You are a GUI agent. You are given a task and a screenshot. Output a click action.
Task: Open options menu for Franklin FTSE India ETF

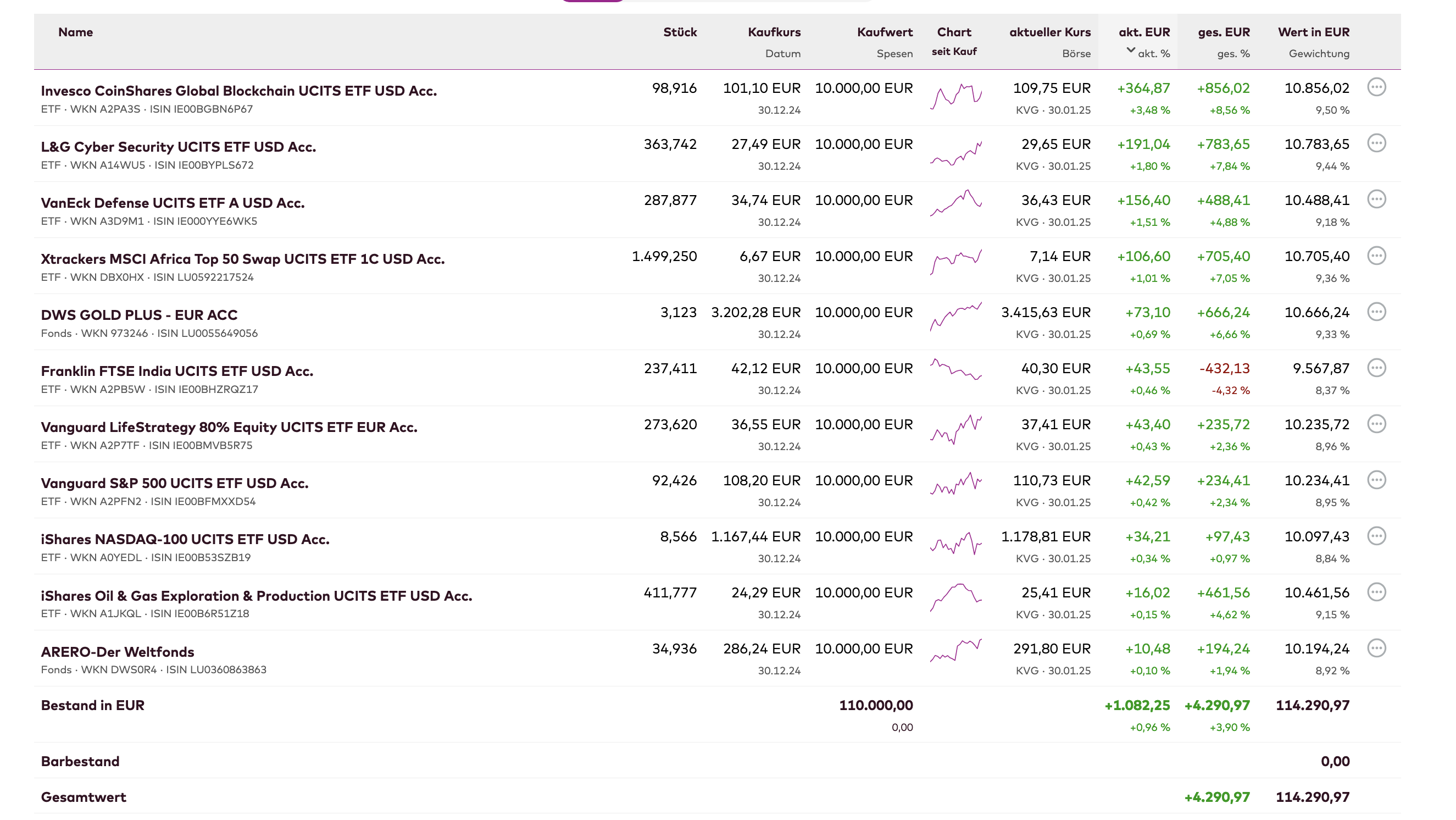click(x=1376, y=368)
